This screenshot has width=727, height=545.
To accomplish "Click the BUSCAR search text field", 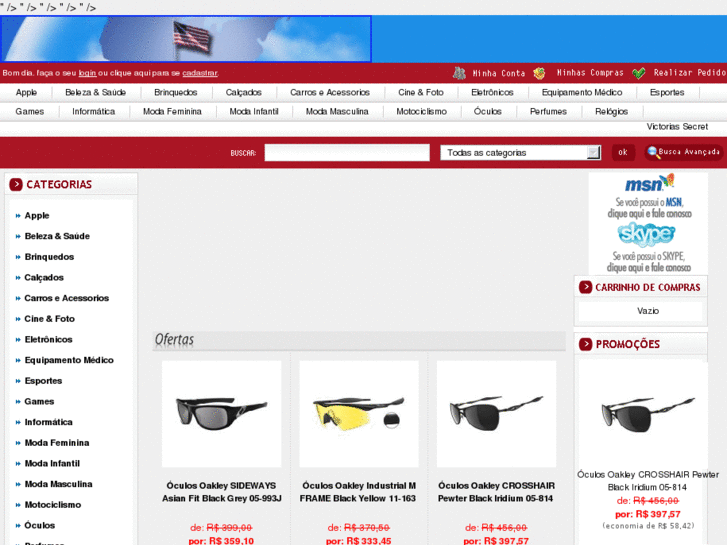I will [347, 153].
